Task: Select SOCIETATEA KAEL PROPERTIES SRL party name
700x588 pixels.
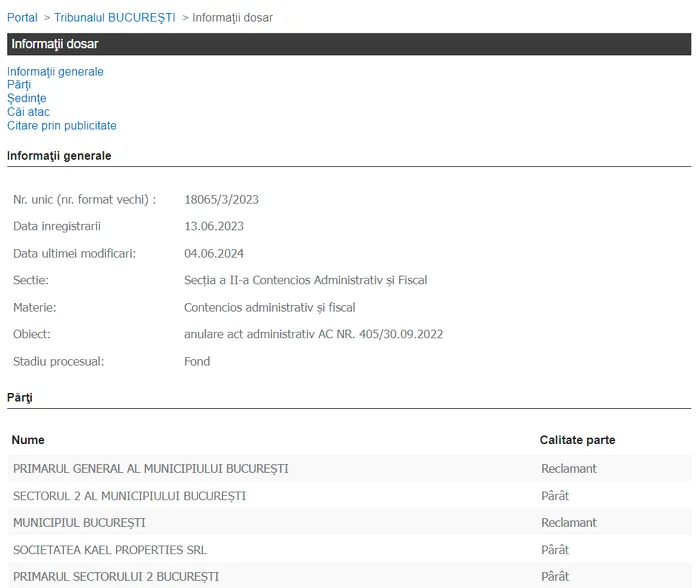Action: click(110, 550)
